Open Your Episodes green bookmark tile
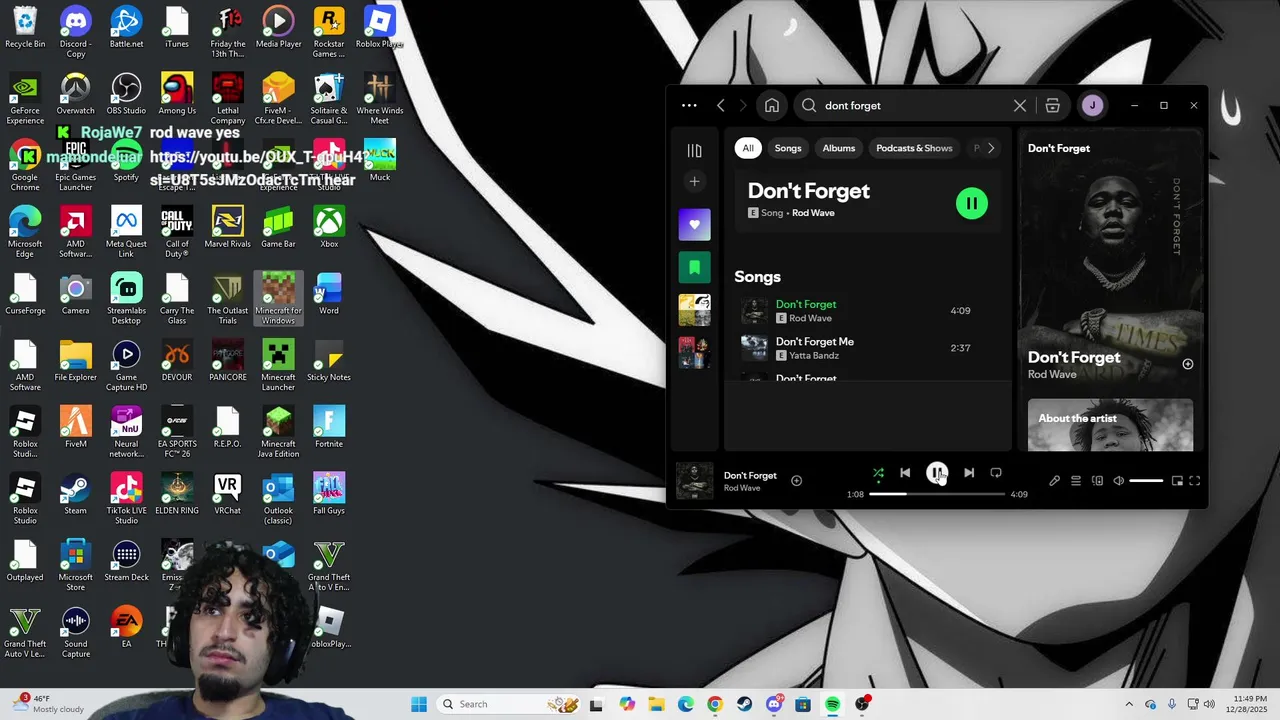 (x=694, y=268)
